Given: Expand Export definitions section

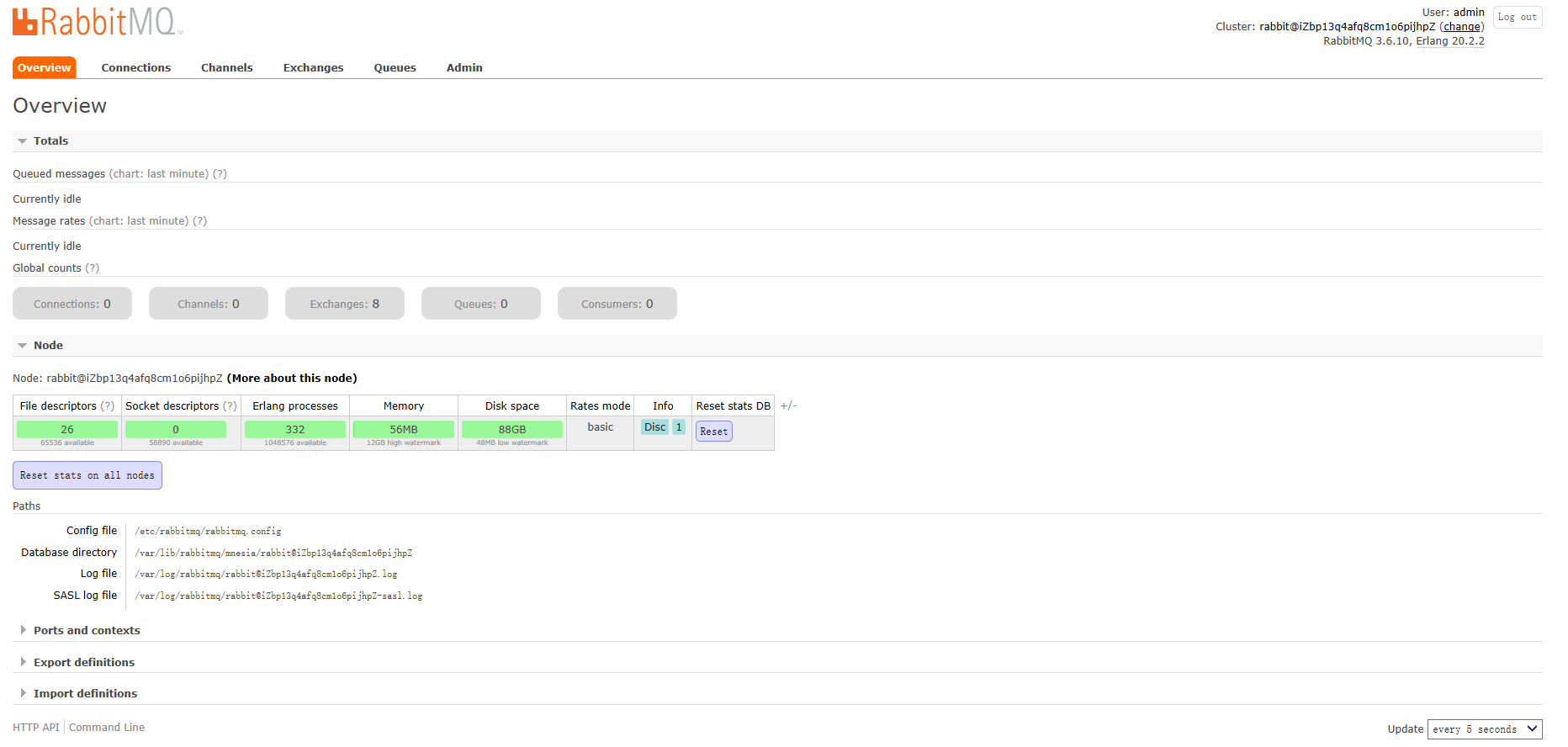Looking at the screenshot, I should pyautogui.click(x=84, y=663).
